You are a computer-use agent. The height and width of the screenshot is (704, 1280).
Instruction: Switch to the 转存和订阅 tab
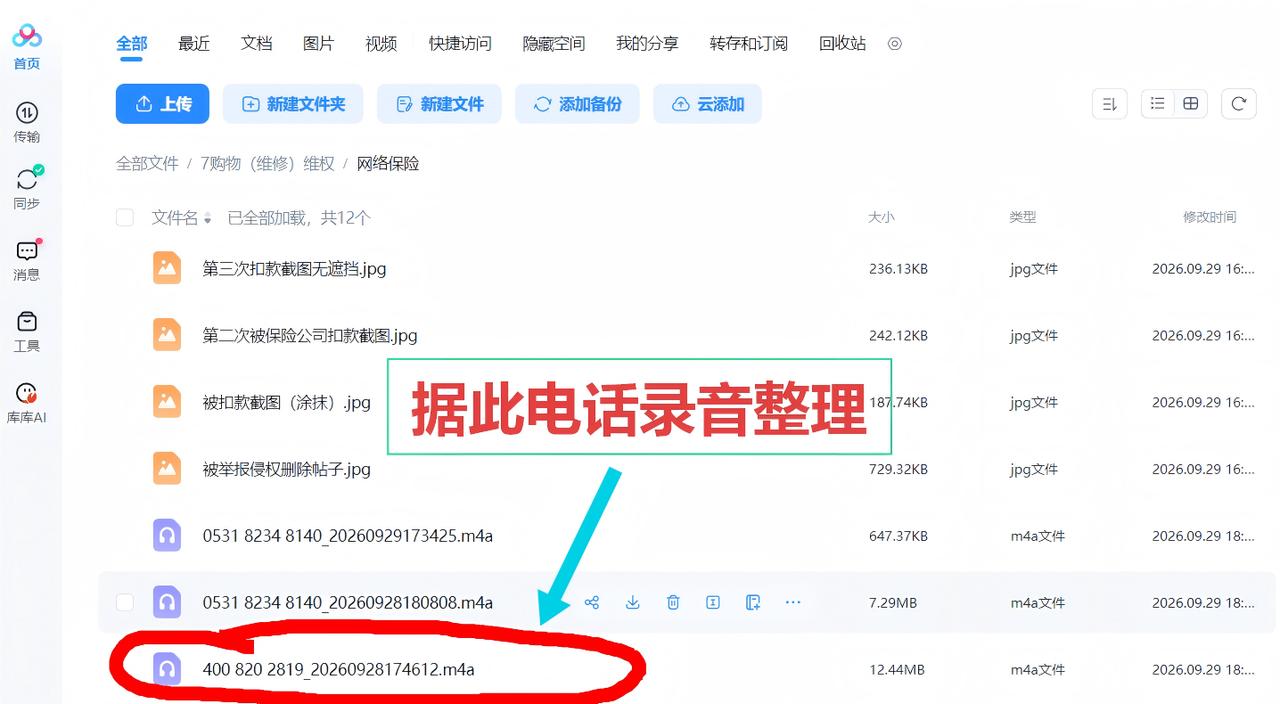click(x=749, y=43)
